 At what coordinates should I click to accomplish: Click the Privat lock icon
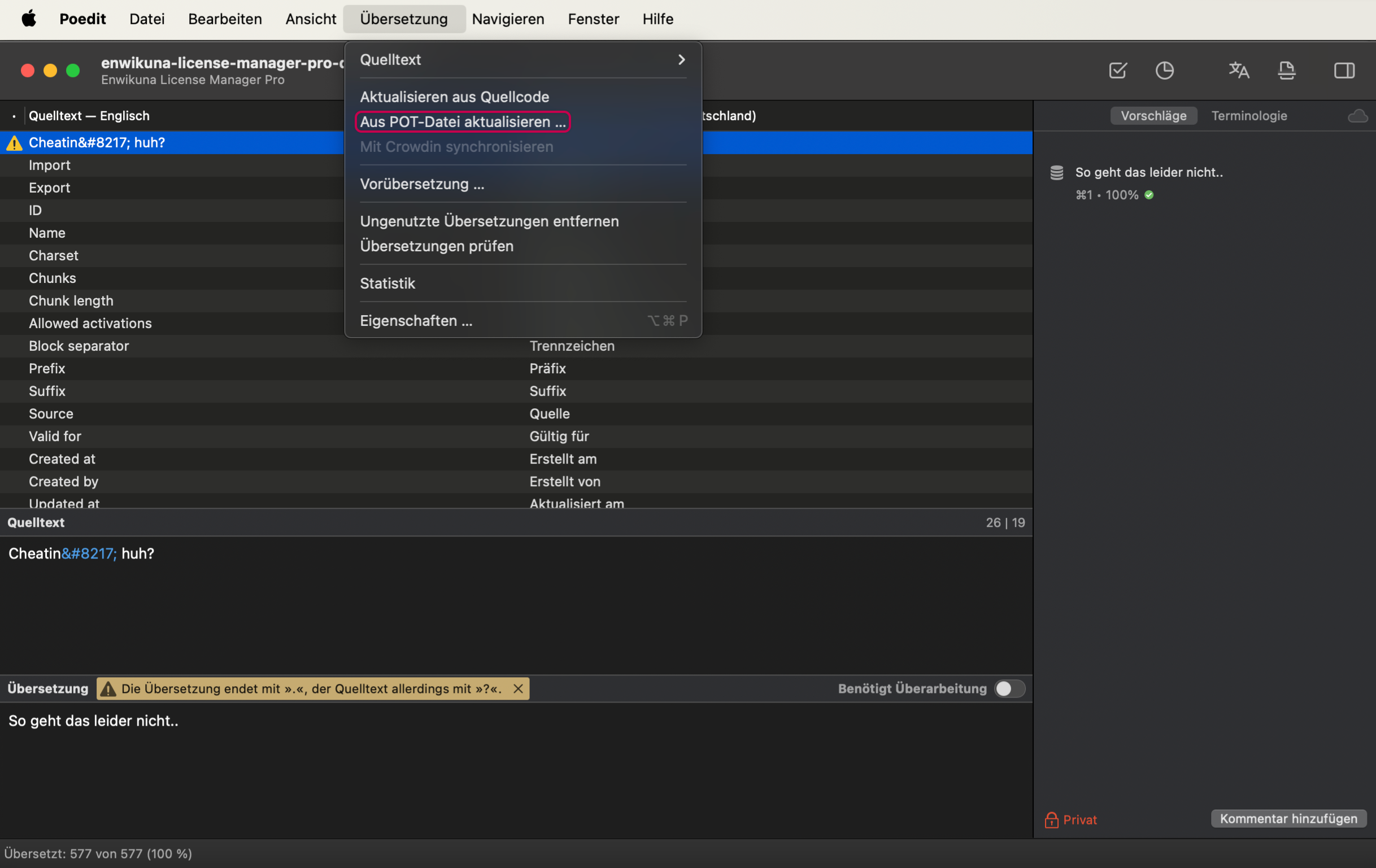click(x=1051, y=820)
